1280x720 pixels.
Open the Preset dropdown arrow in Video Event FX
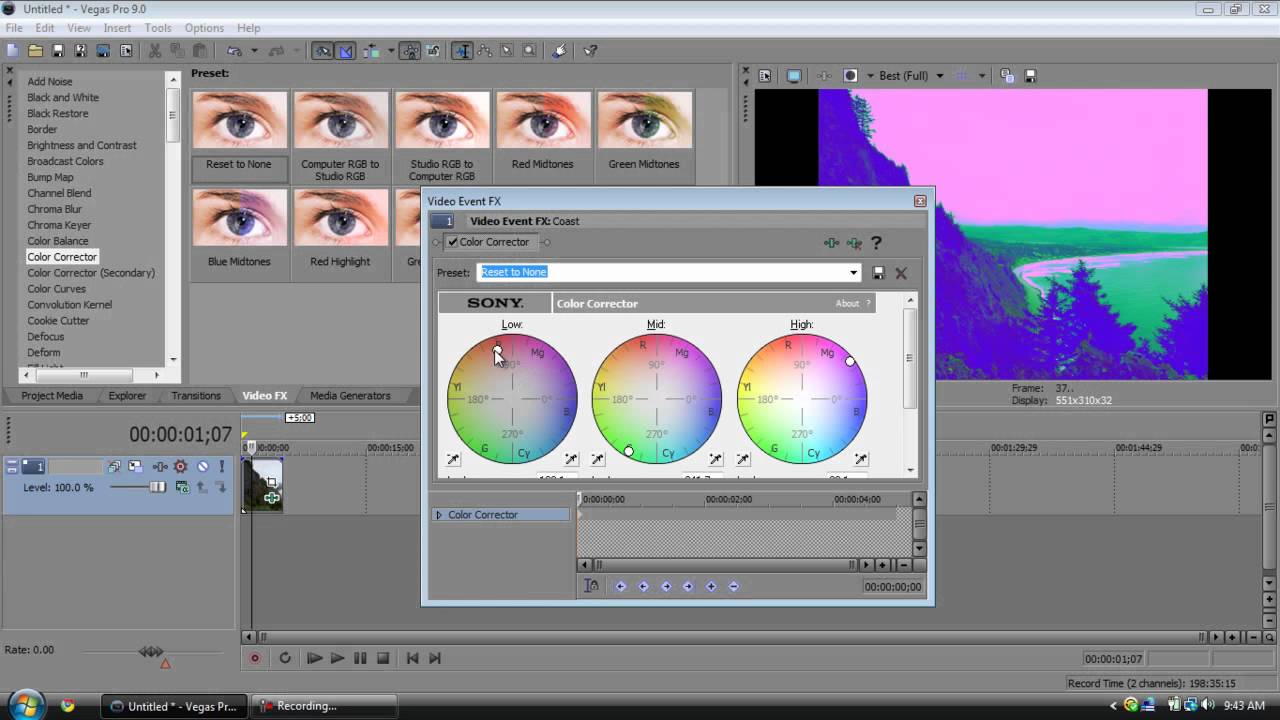(x=853, y=272)
